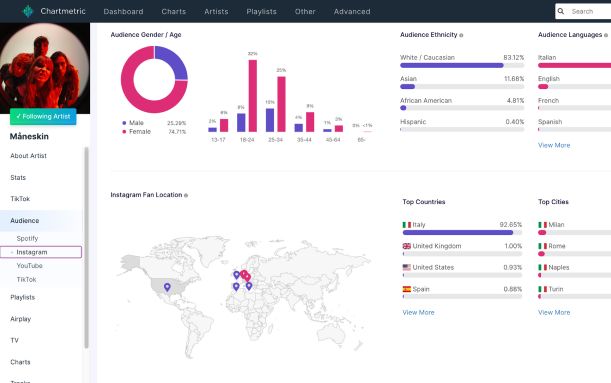Click the search magnifier icon

click(x=561, y=11)
